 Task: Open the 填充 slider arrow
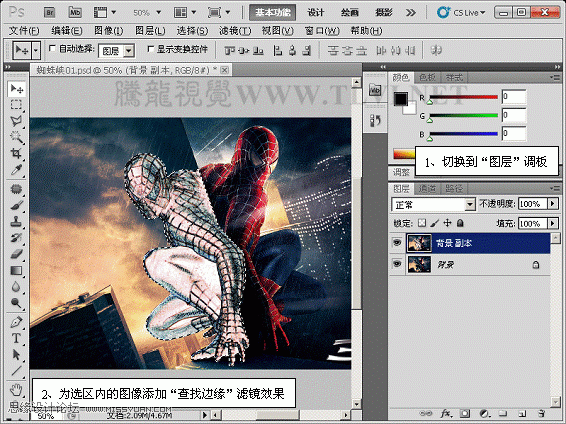tap(553, 223)
